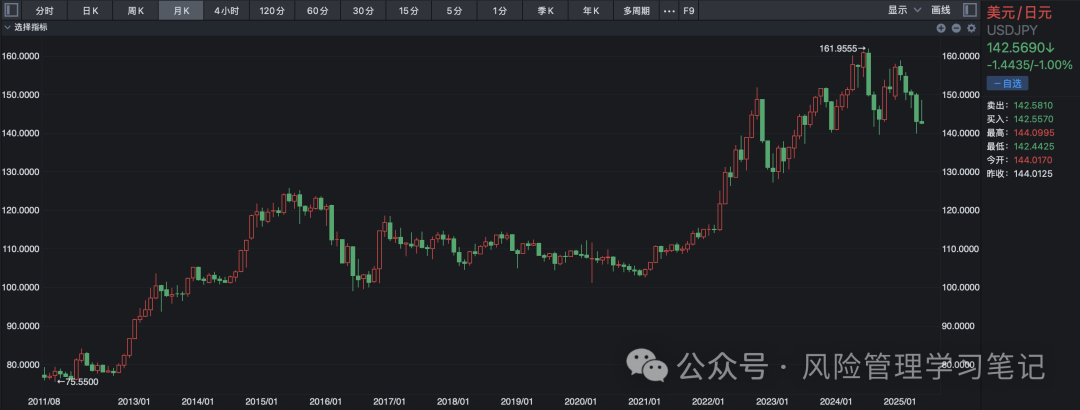Switch to the 1分 period
1080x410 pixels.
499,10
